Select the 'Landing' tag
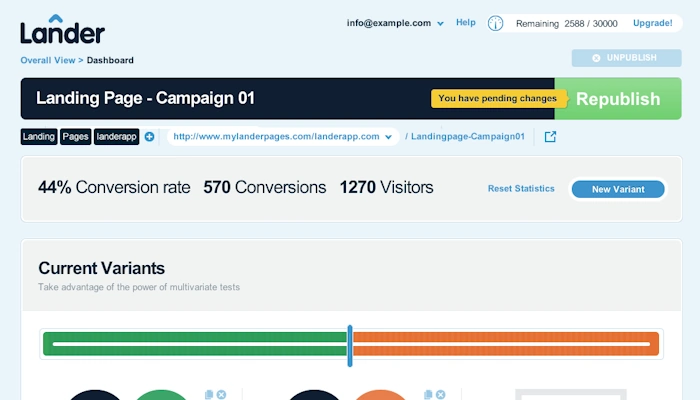Screen dimensions: 700x400 (39, 137)
